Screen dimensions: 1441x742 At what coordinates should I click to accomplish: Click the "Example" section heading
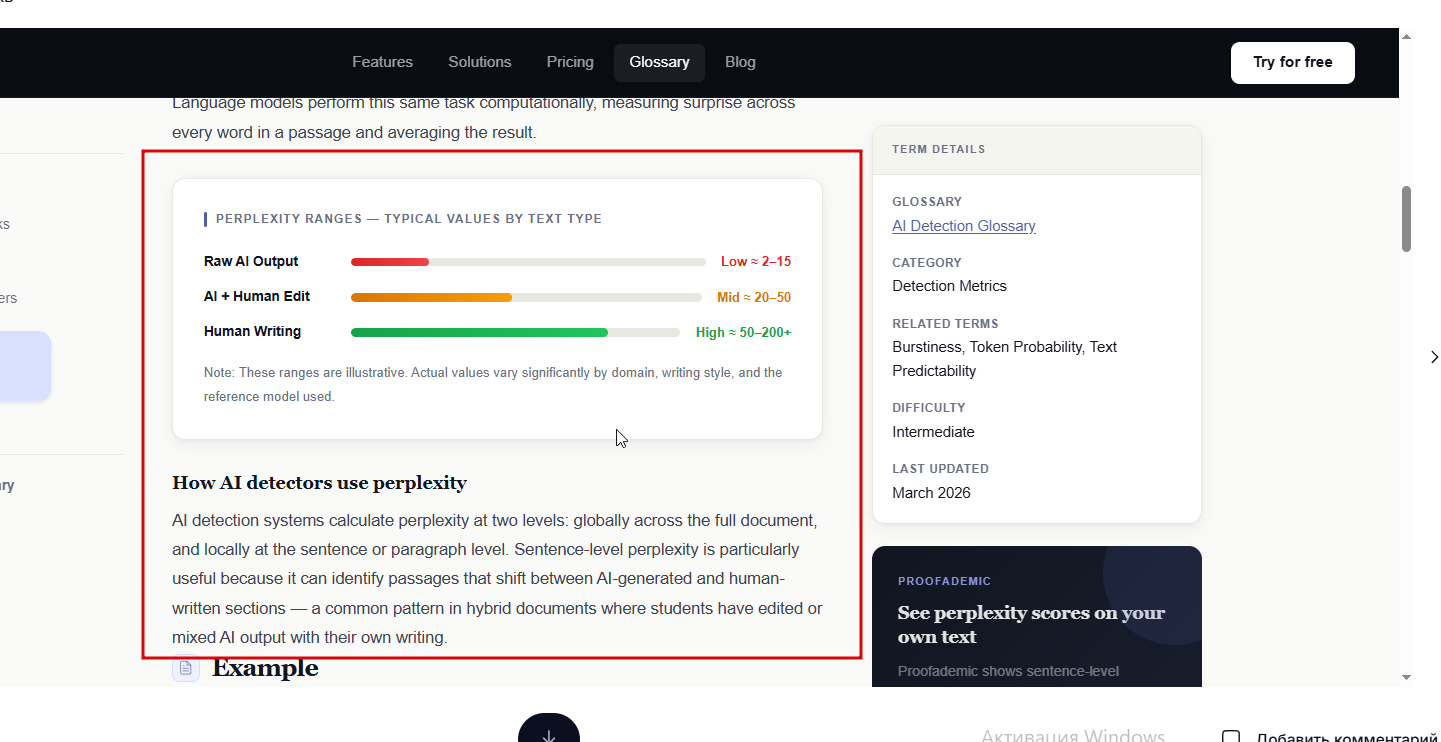265,668
